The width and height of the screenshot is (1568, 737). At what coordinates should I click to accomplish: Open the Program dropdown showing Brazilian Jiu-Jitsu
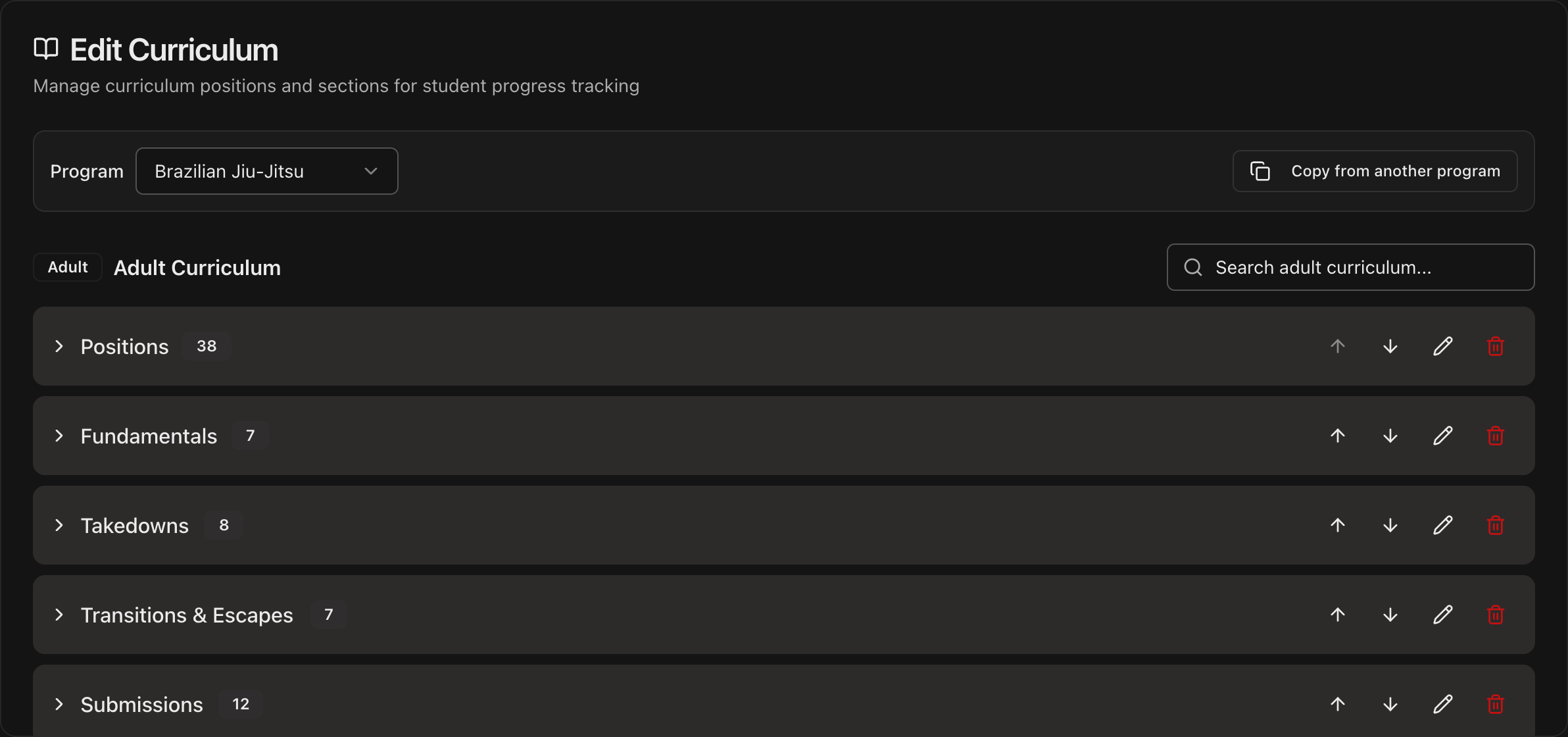click(266, 171)
